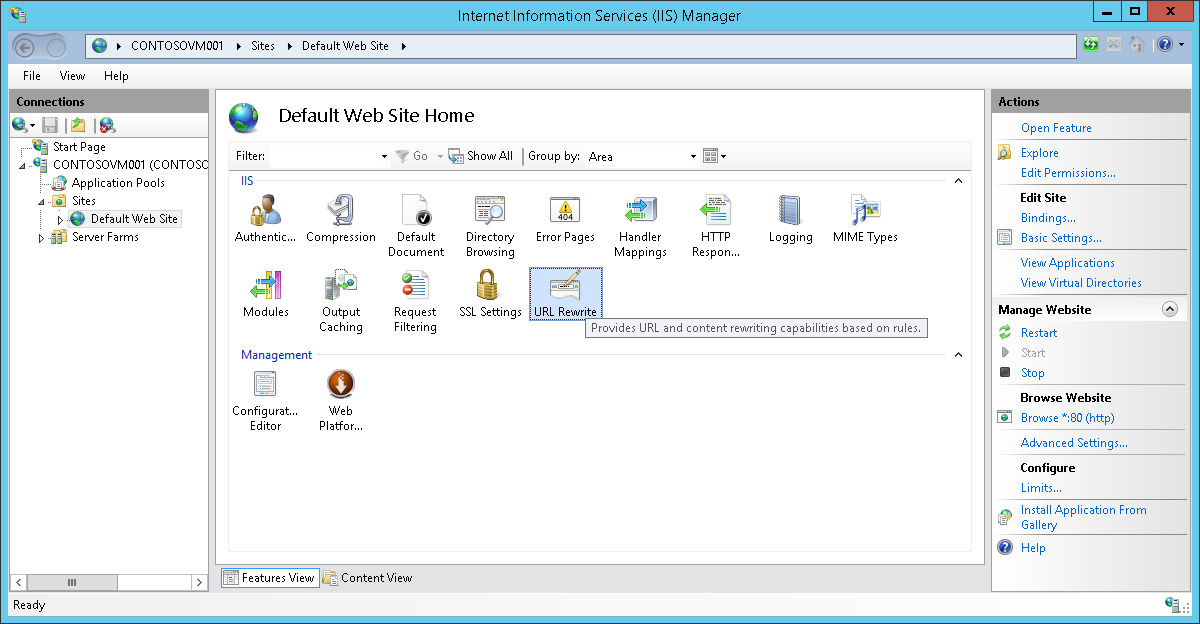Open the Create Connection dropdown in Connections
This screenshot has height=624, width=1200.
[x=24, y=125]
